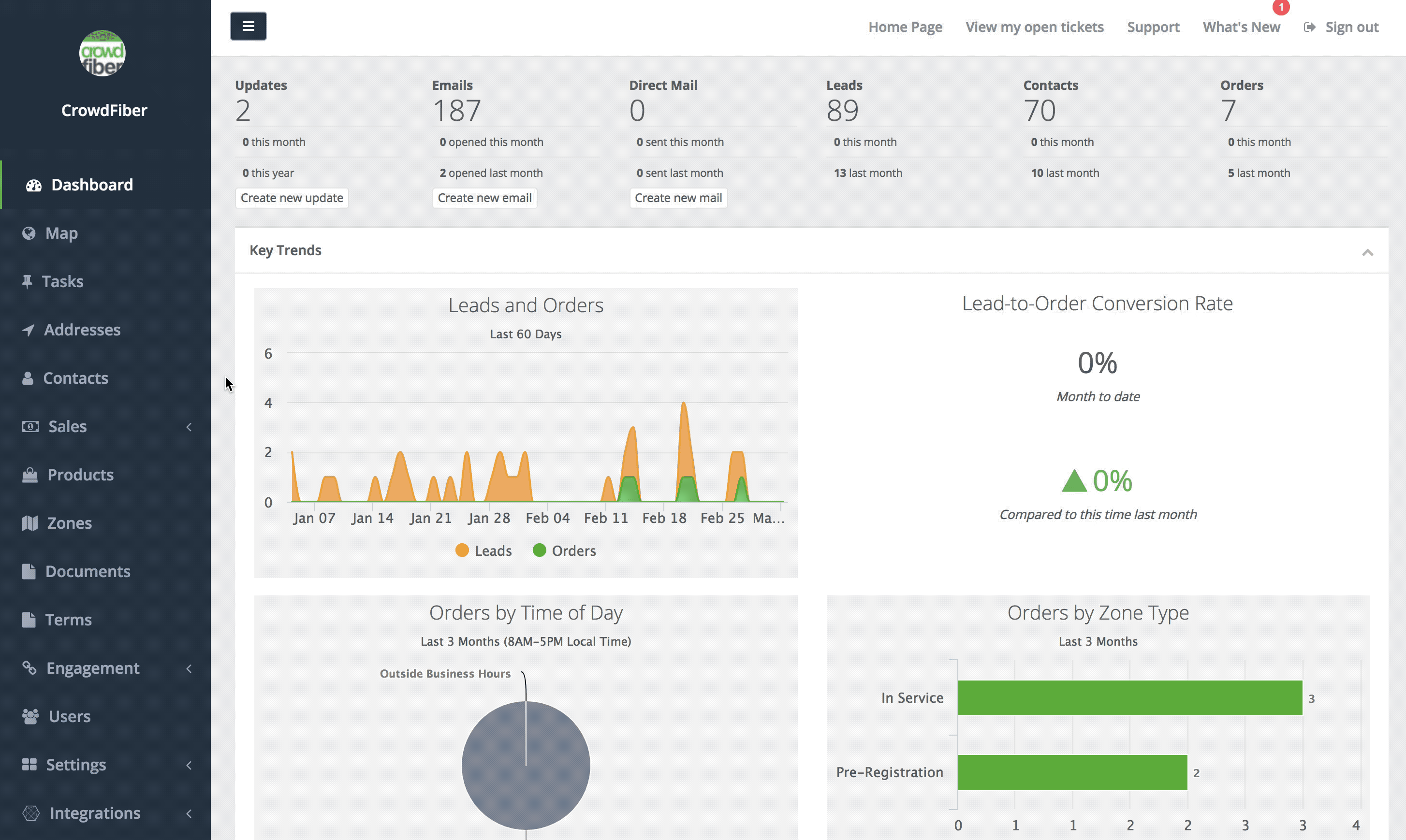Click the In Service green bar
Image resolution: width=1406 pixels, height=840 pixels.
1129,698
